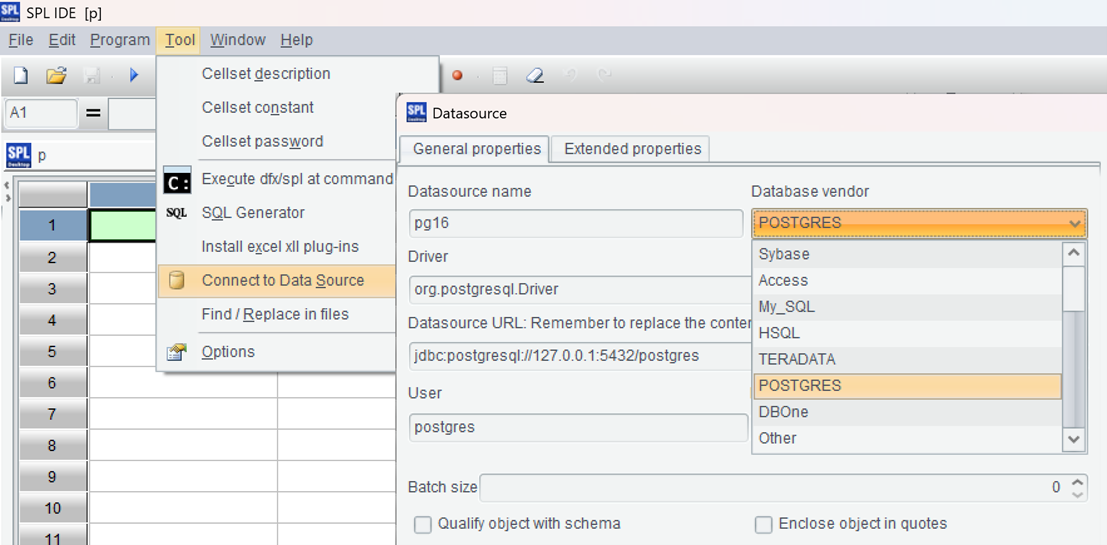The width and height of the screenshot is (1107, 545).
Task: Open the SQL Generator menu entry
Action: coord(253,213)
